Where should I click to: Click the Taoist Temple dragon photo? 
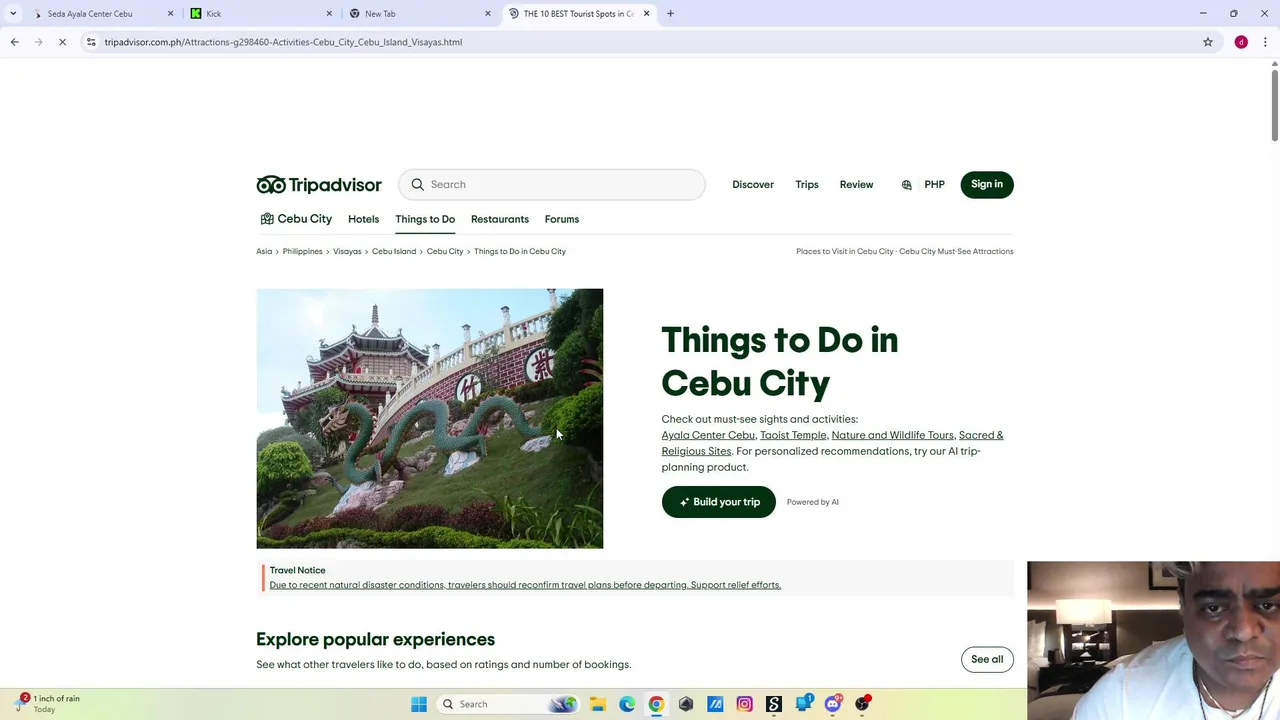(x=430, y=418)
